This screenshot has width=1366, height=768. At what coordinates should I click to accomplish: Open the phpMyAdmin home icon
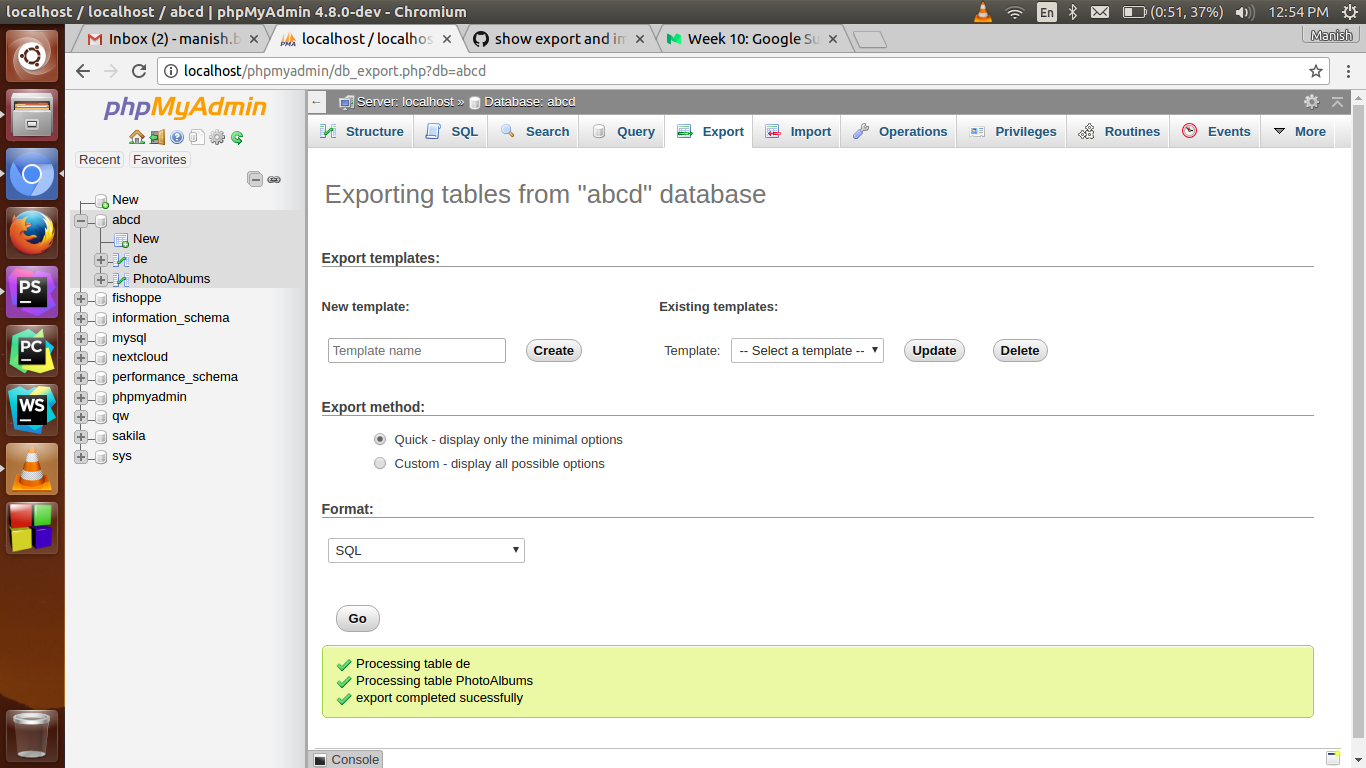point(137,138)
